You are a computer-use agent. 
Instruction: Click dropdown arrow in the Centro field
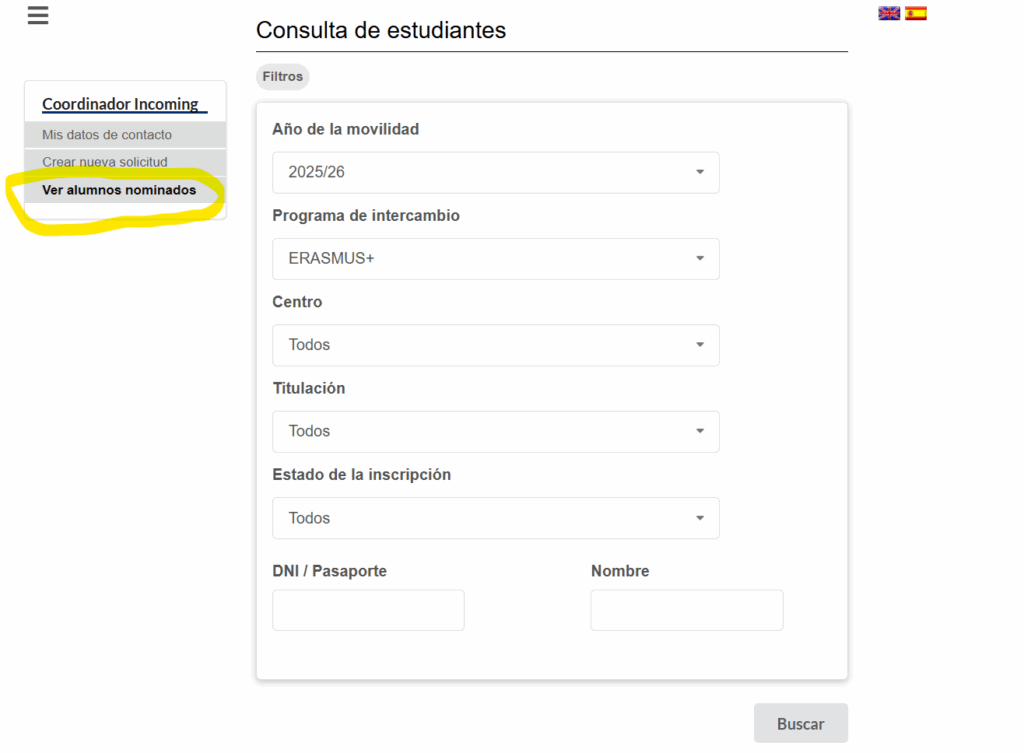(x=699, y=345)
